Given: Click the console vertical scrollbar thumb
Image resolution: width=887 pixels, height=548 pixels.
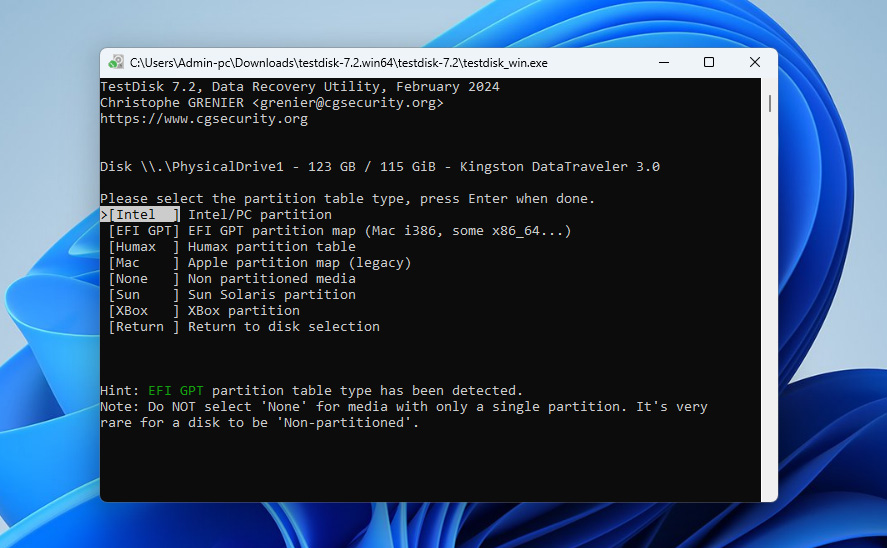Looking at the screenshot, I should tap(769, 103).
